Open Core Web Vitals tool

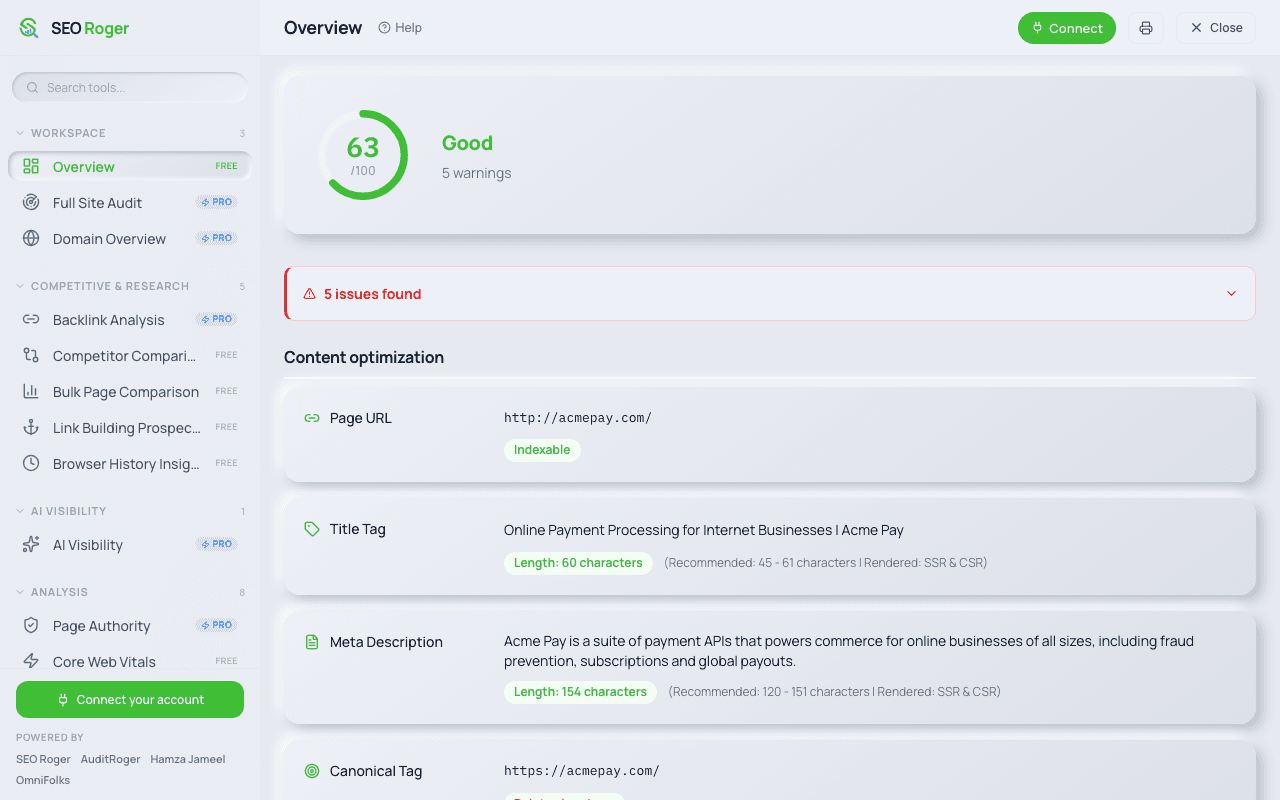(130, 661)
